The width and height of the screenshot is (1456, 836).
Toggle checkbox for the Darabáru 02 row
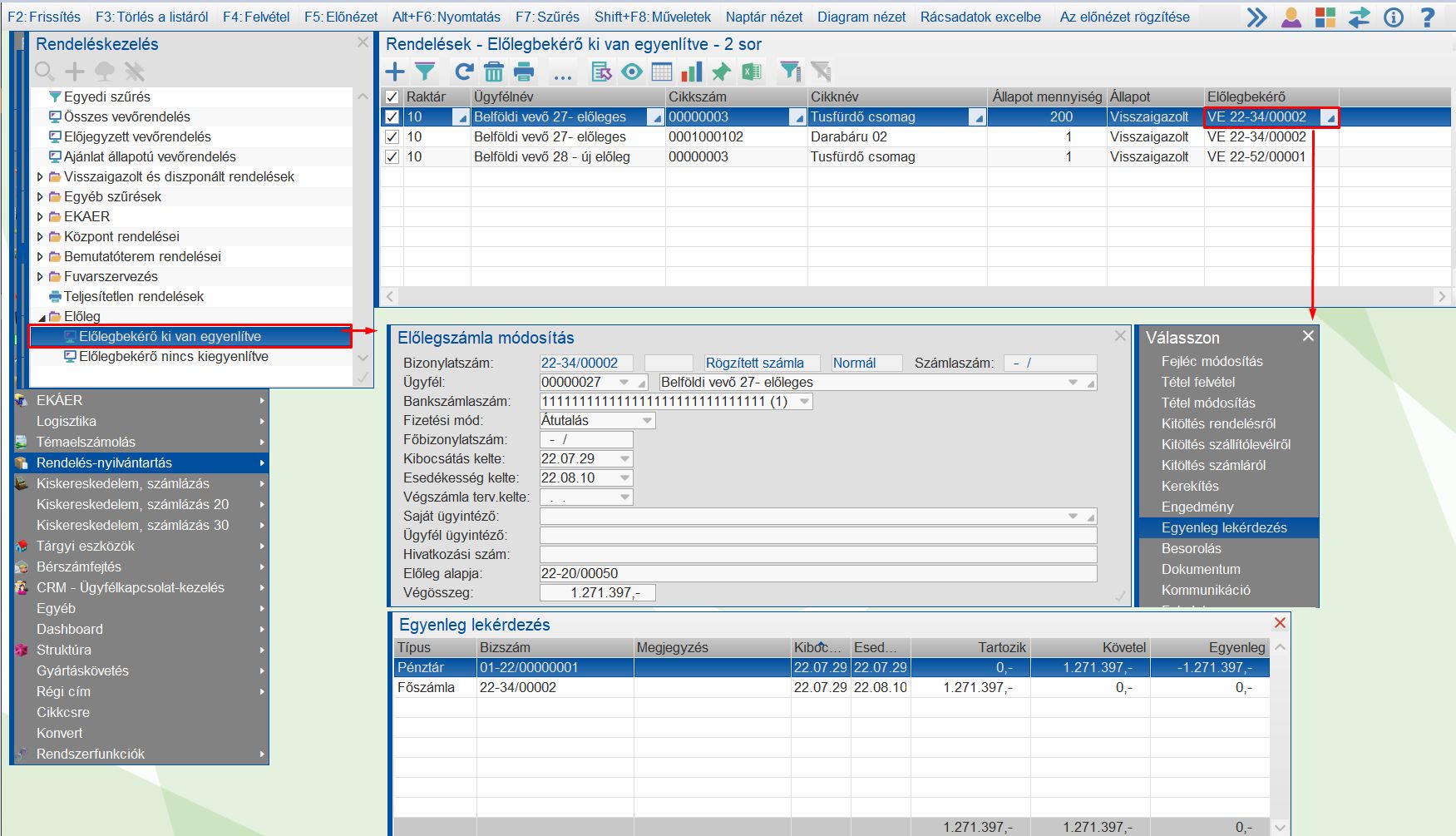click(x=392, y=137)
